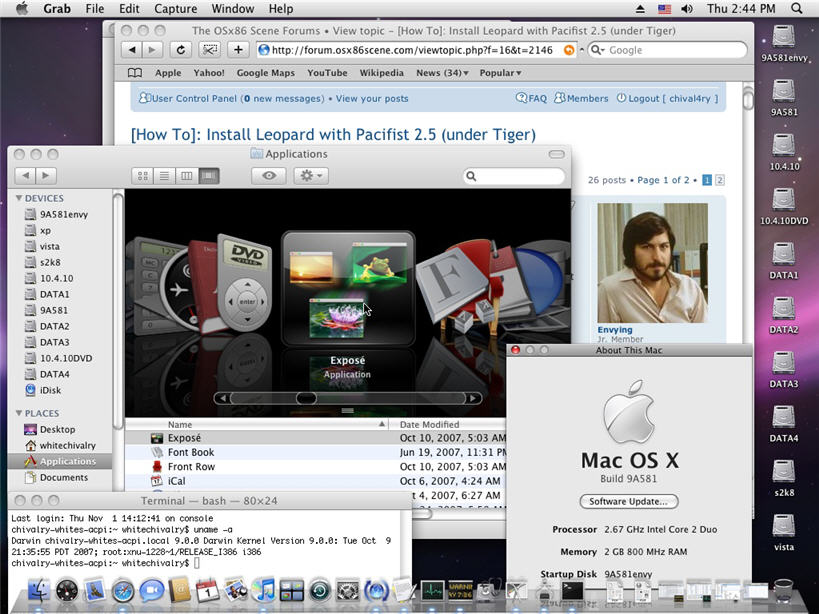Click the Name column sort arrow
This screenshot has height=614, width=819.
tap(382, 424)
